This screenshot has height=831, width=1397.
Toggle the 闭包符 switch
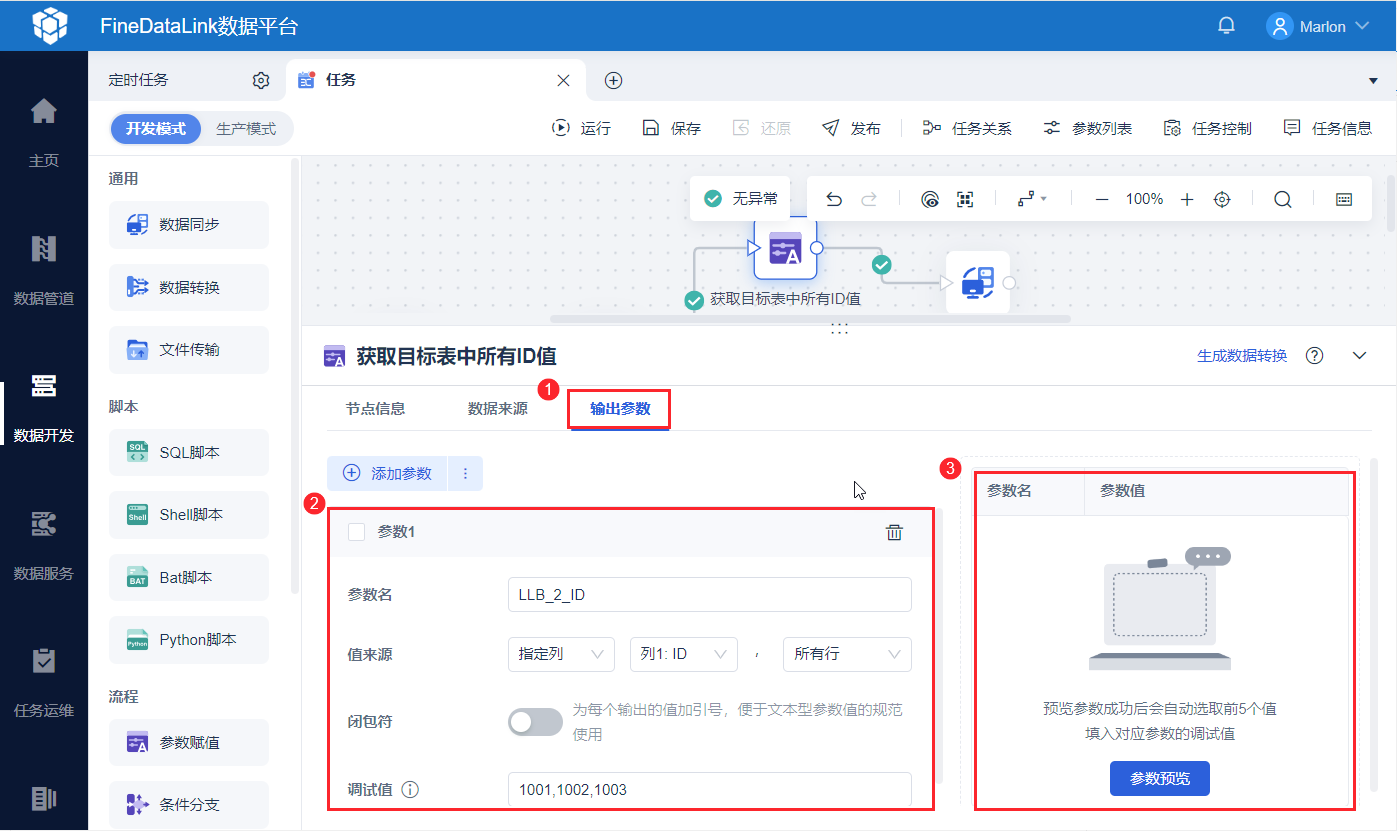pos(535,722)
